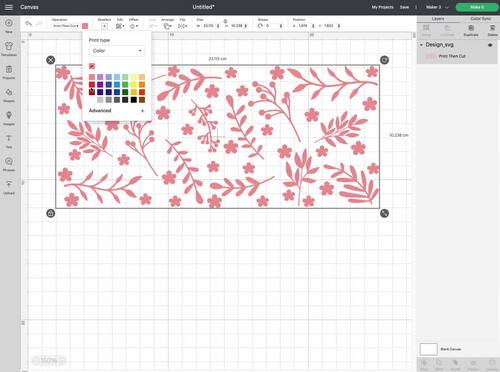
Task: Pick the brown color swatch
Action: tap(142, 99)
